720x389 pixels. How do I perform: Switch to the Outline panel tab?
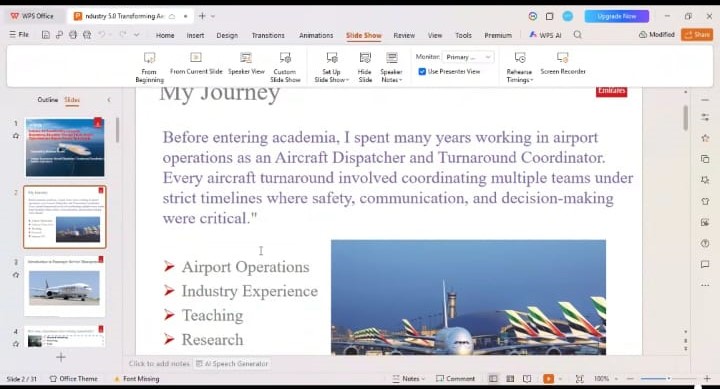pyautogui.click(x=48, y=100)
